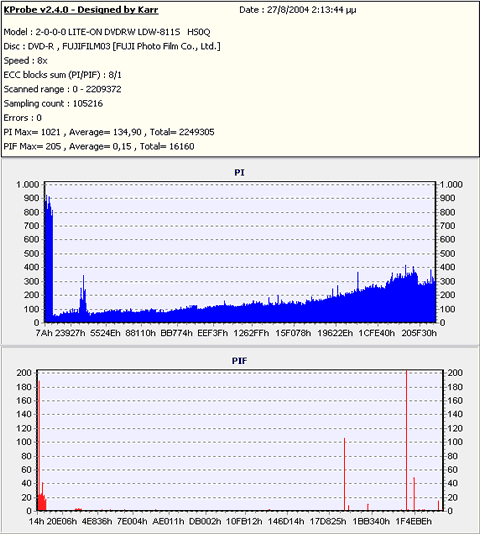Click the PIF Max statistics line

99,146
